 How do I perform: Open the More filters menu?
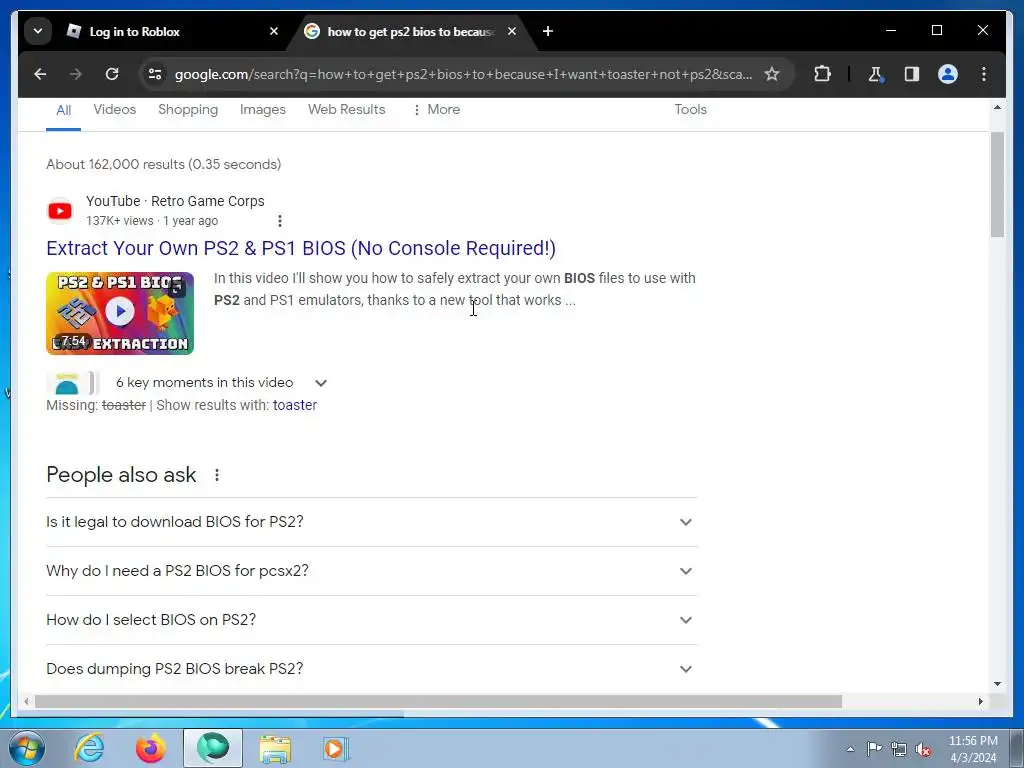(x=436, y=110)
